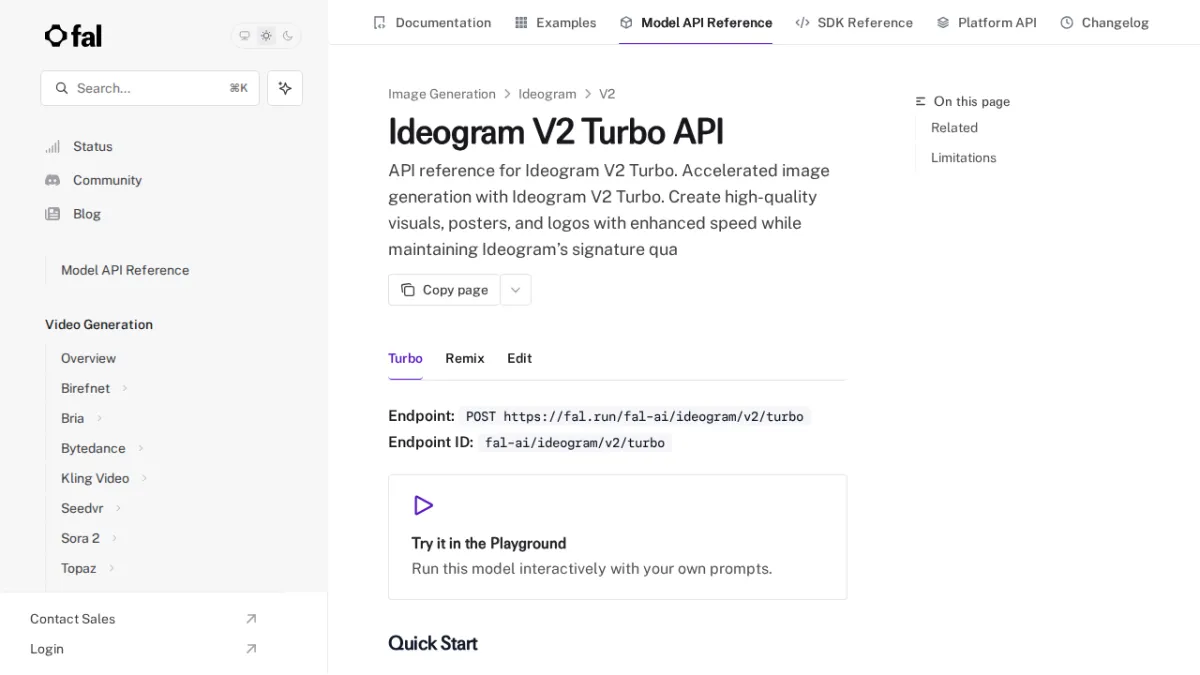The image size is (1200, 675).
Task: Jump to Limitations section
Action: [x=963, y=158]
